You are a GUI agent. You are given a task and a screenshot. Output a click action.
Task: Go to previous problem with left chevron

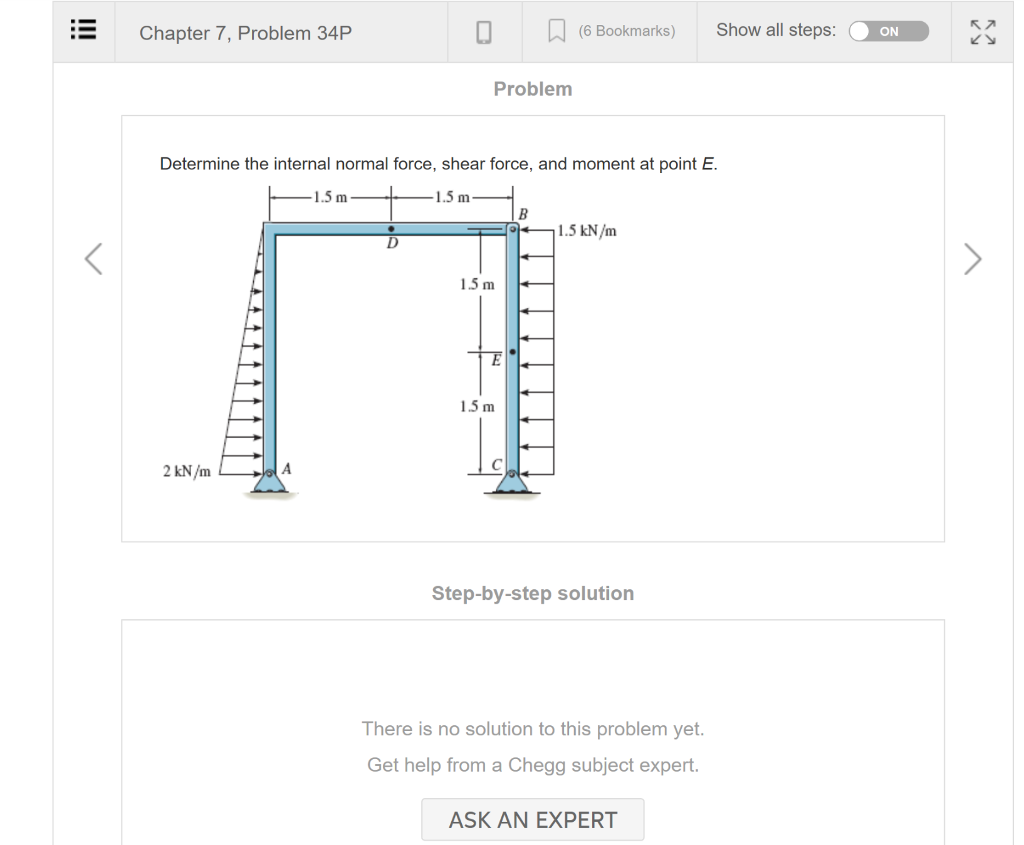(x=91, y=258)
